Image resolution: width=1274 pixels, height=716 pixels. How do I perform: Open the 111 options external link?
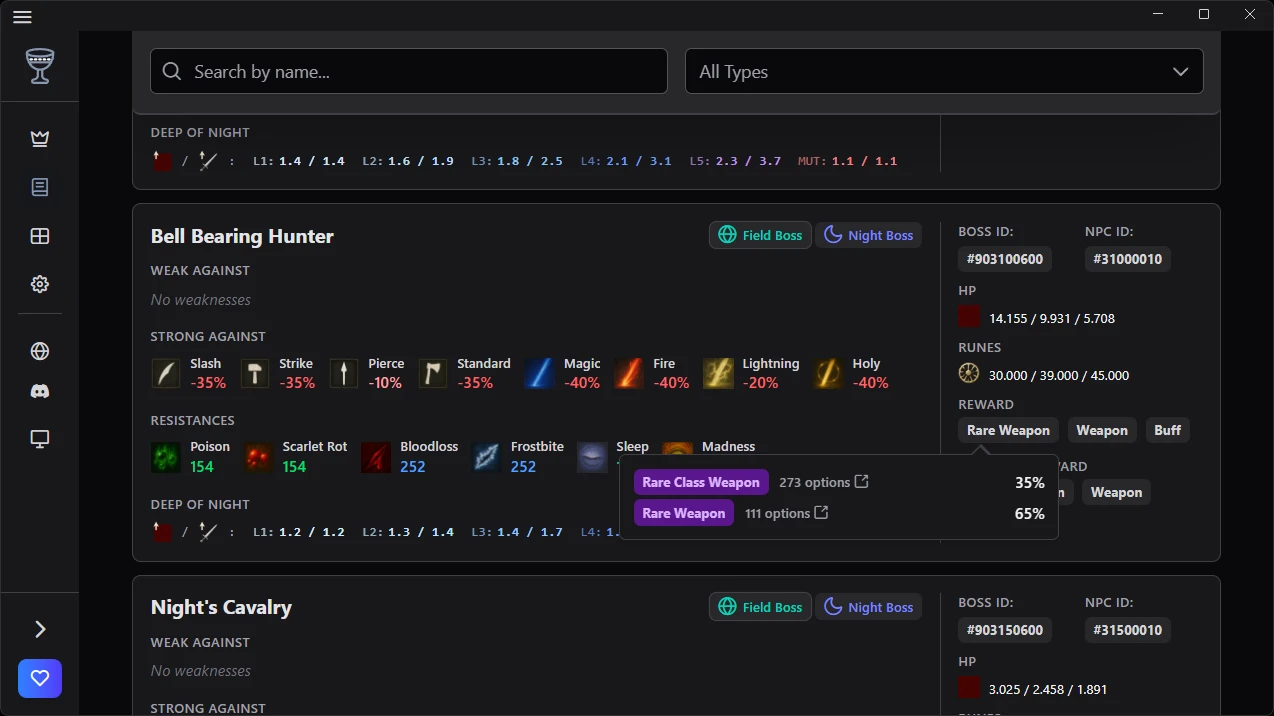(x=821, y=513)
